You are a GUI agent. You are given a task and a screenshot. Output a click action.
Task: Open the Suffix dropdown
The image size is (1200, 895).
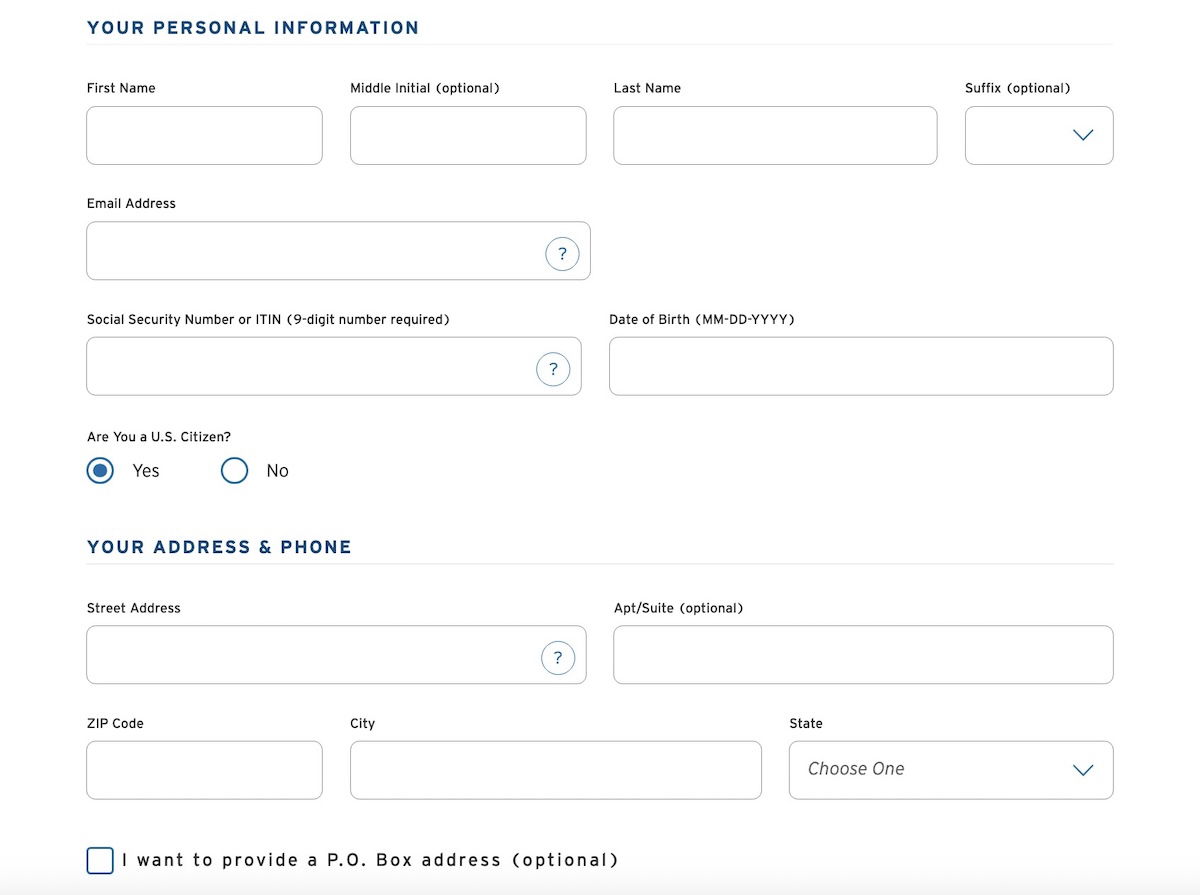1039,135
